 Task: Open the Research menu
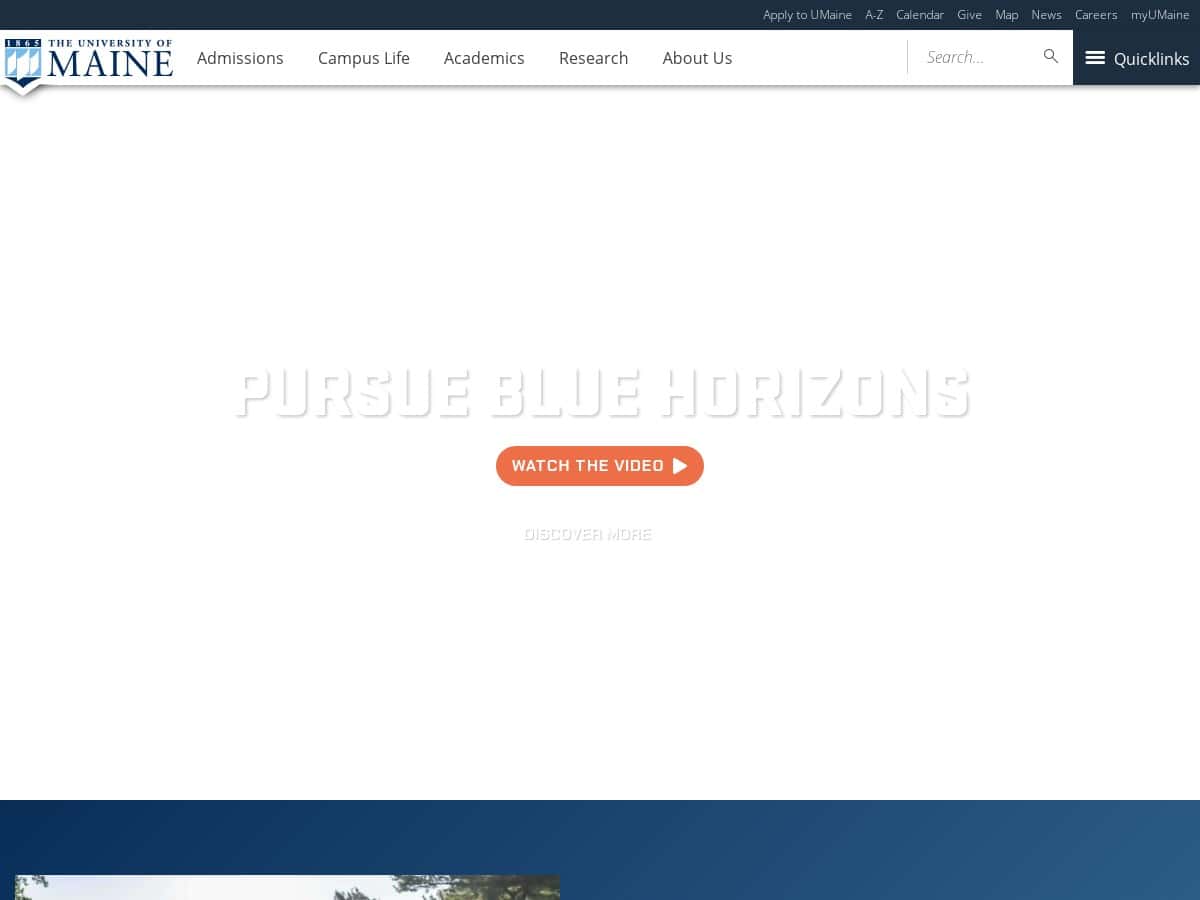pyautogui.click(x=594, y=58)
